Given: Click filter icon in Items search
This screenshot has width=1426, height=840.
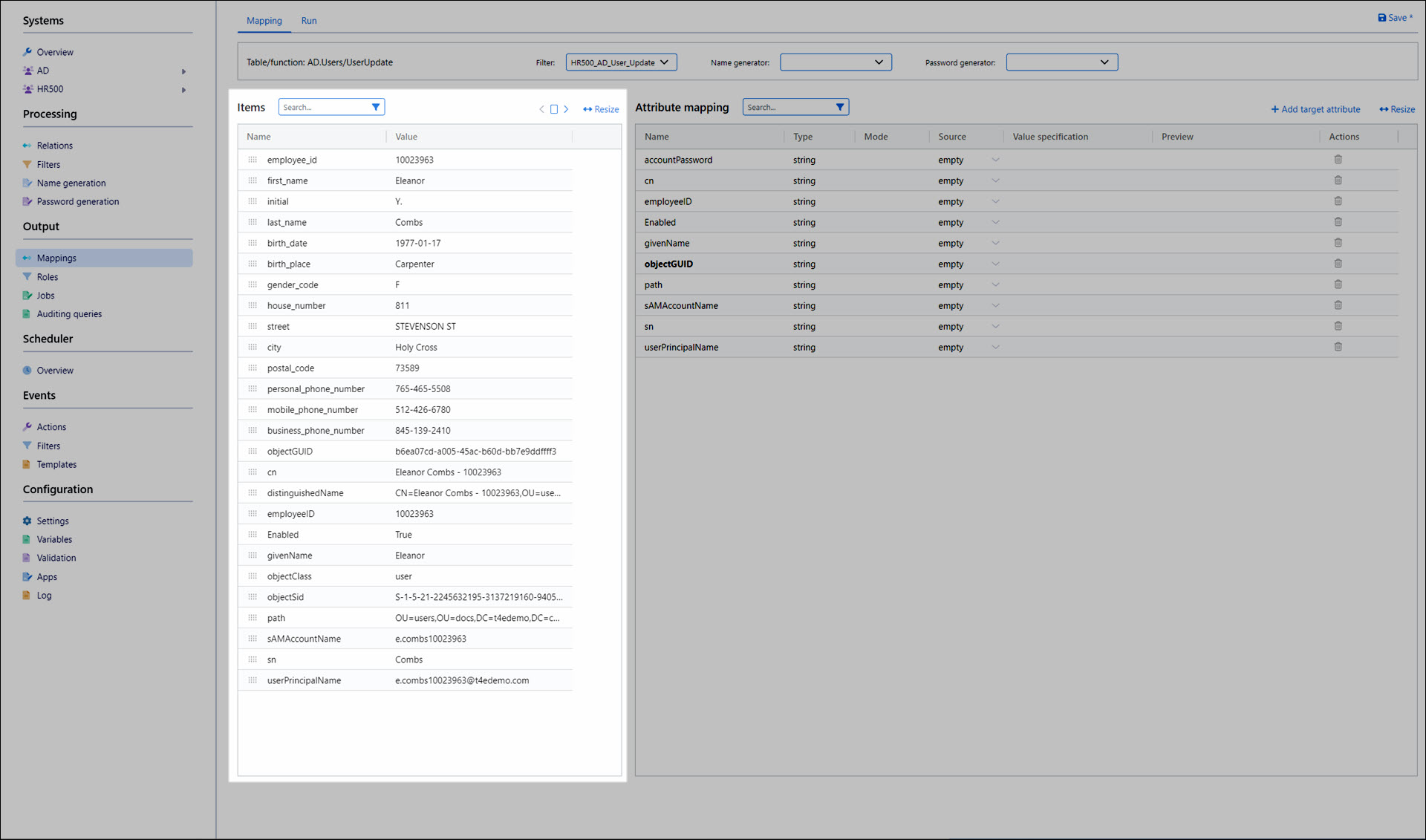Looking at the screenshot, I should [376, 107].
